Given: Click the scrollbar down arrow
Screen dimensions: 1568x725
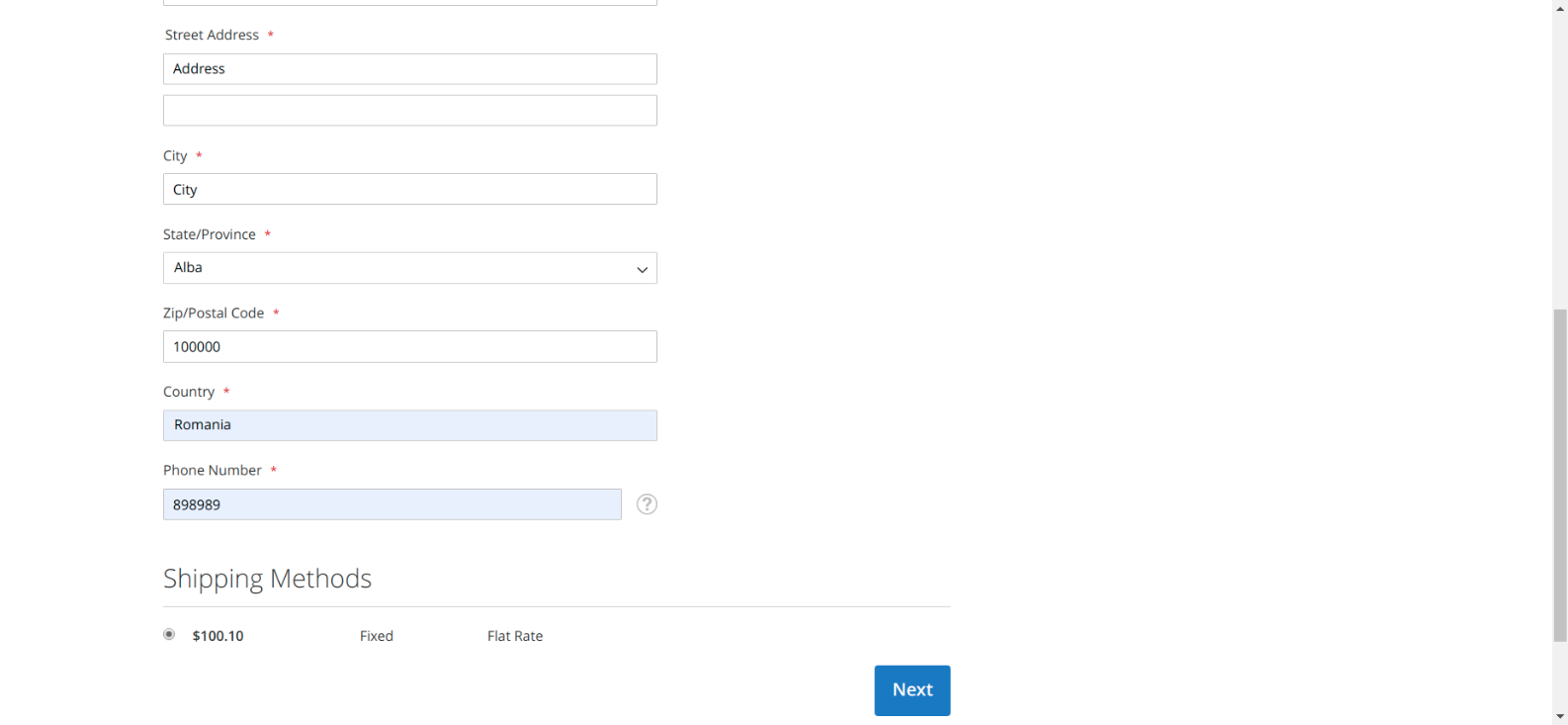Looking at the screenshot, I should point(1560,717).
